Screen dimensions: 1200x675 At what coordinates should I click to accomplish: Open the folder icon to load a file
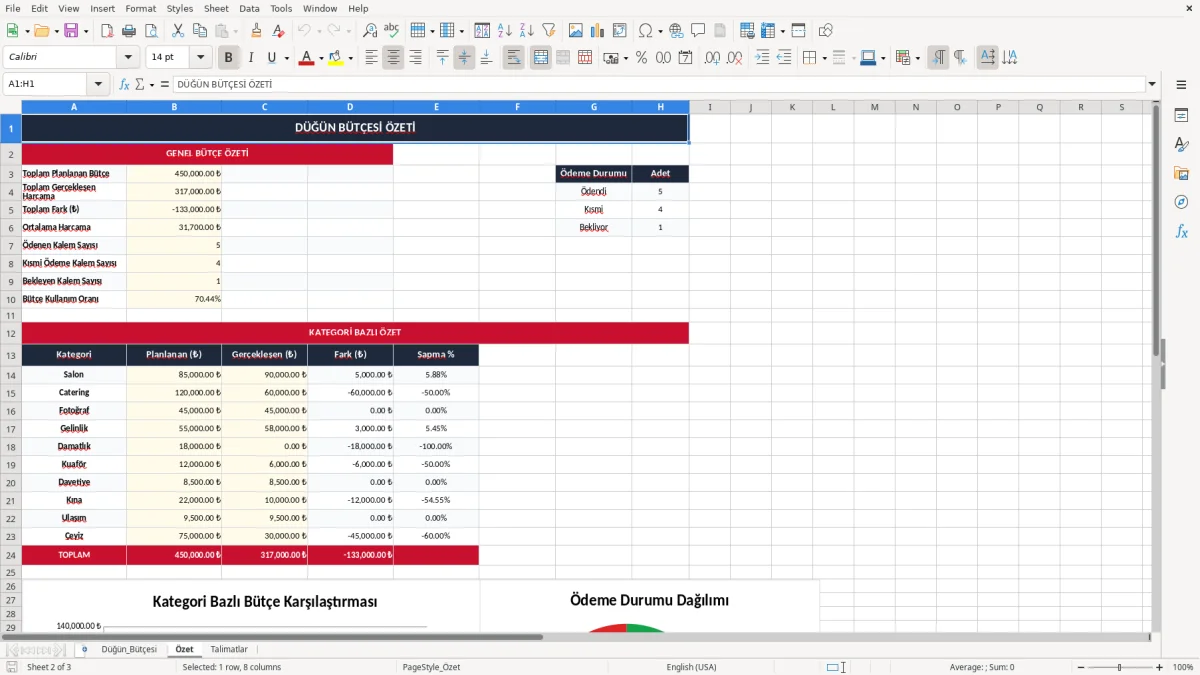(x=41, y=31)
